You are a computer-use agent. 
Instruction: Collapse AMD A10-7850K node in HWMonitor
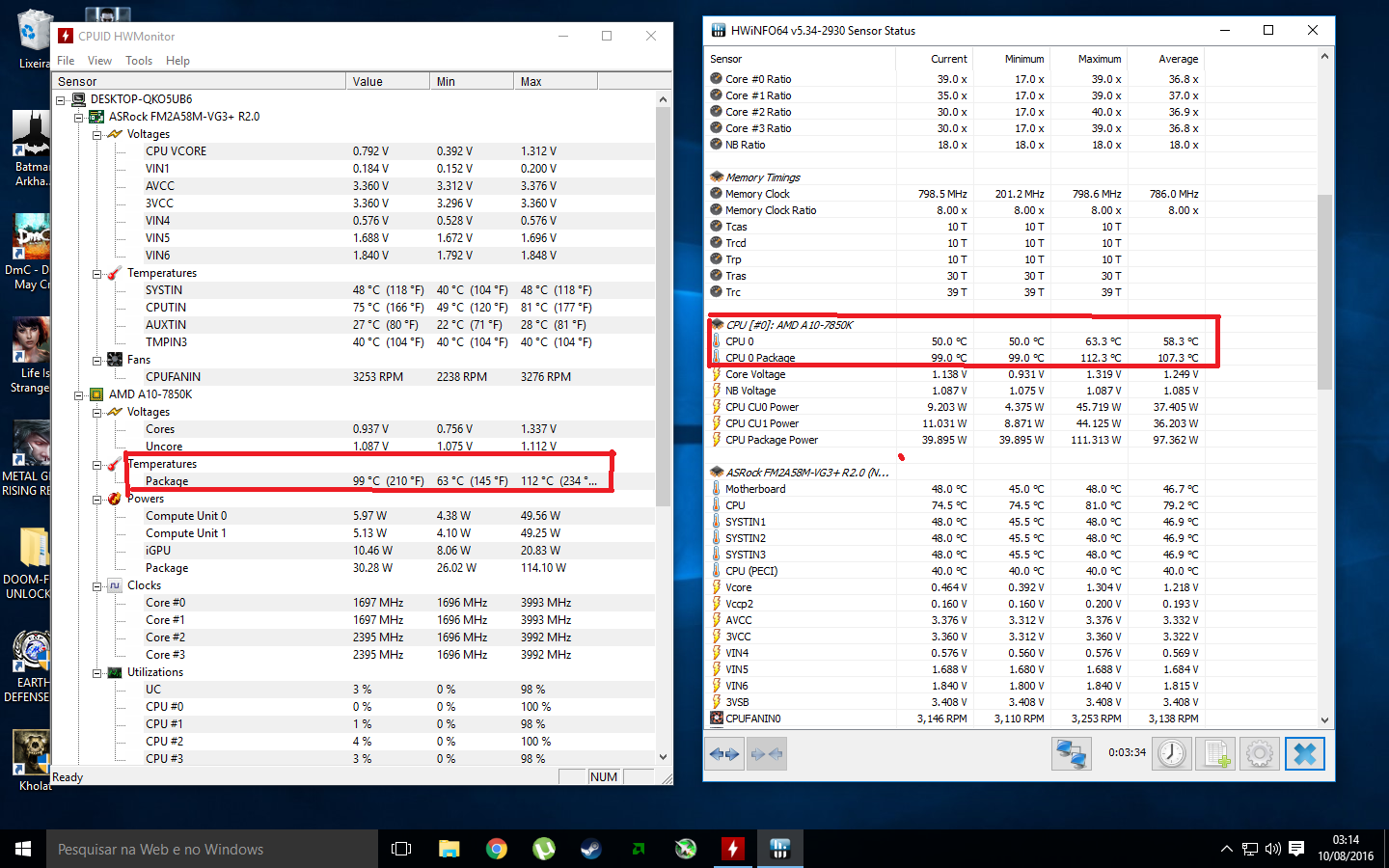tap(79, 394)
